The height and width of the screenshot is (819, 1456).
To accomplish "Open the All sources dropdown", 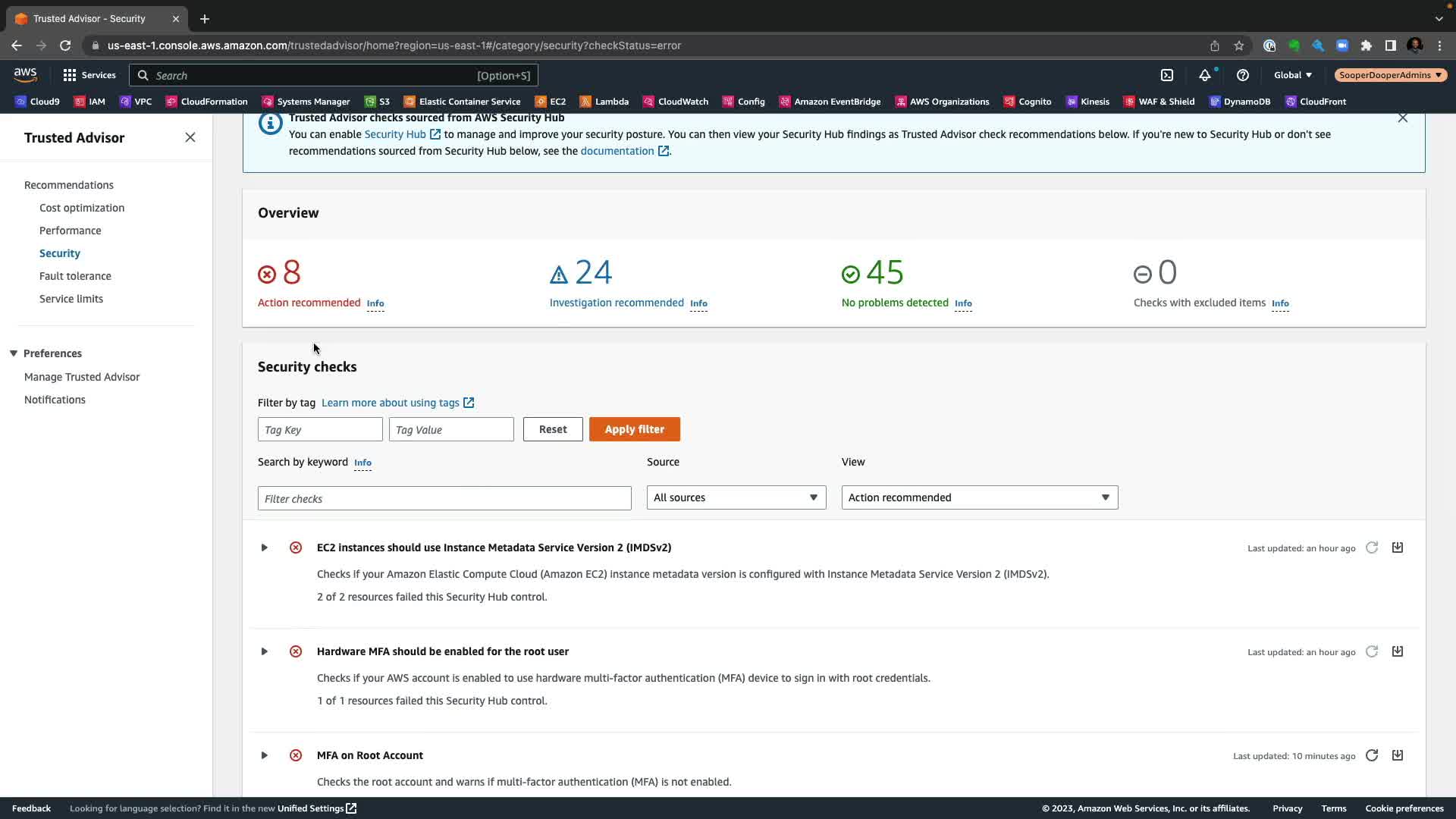I will coord(736,497).
